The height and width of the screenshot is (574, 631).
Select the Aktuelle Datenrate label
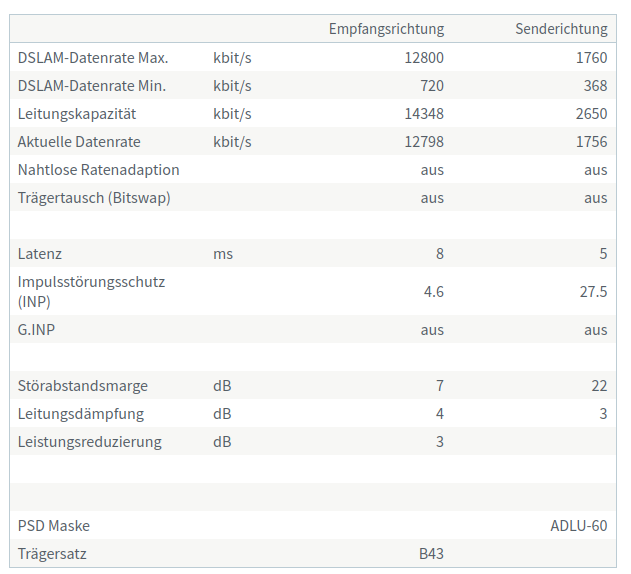tap(79, 142)
